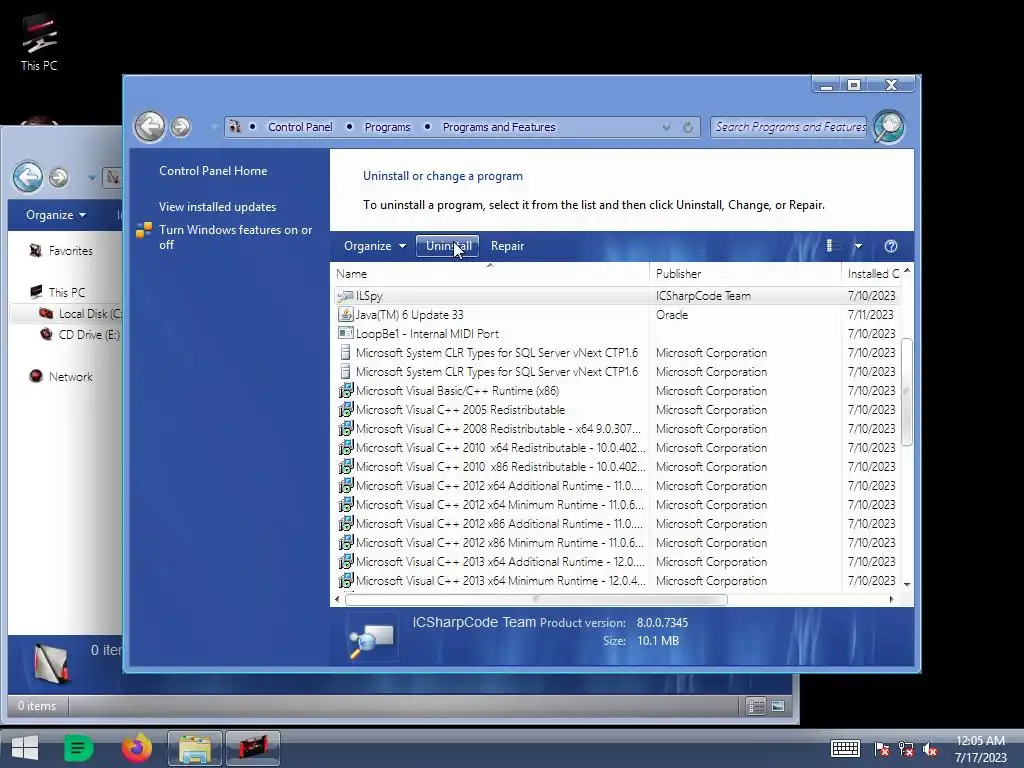The image size is (1024, 768).
Task: Select Microsoft Visual C++ 2008 Redistributable x64 row
Action: tap(615, 428)
